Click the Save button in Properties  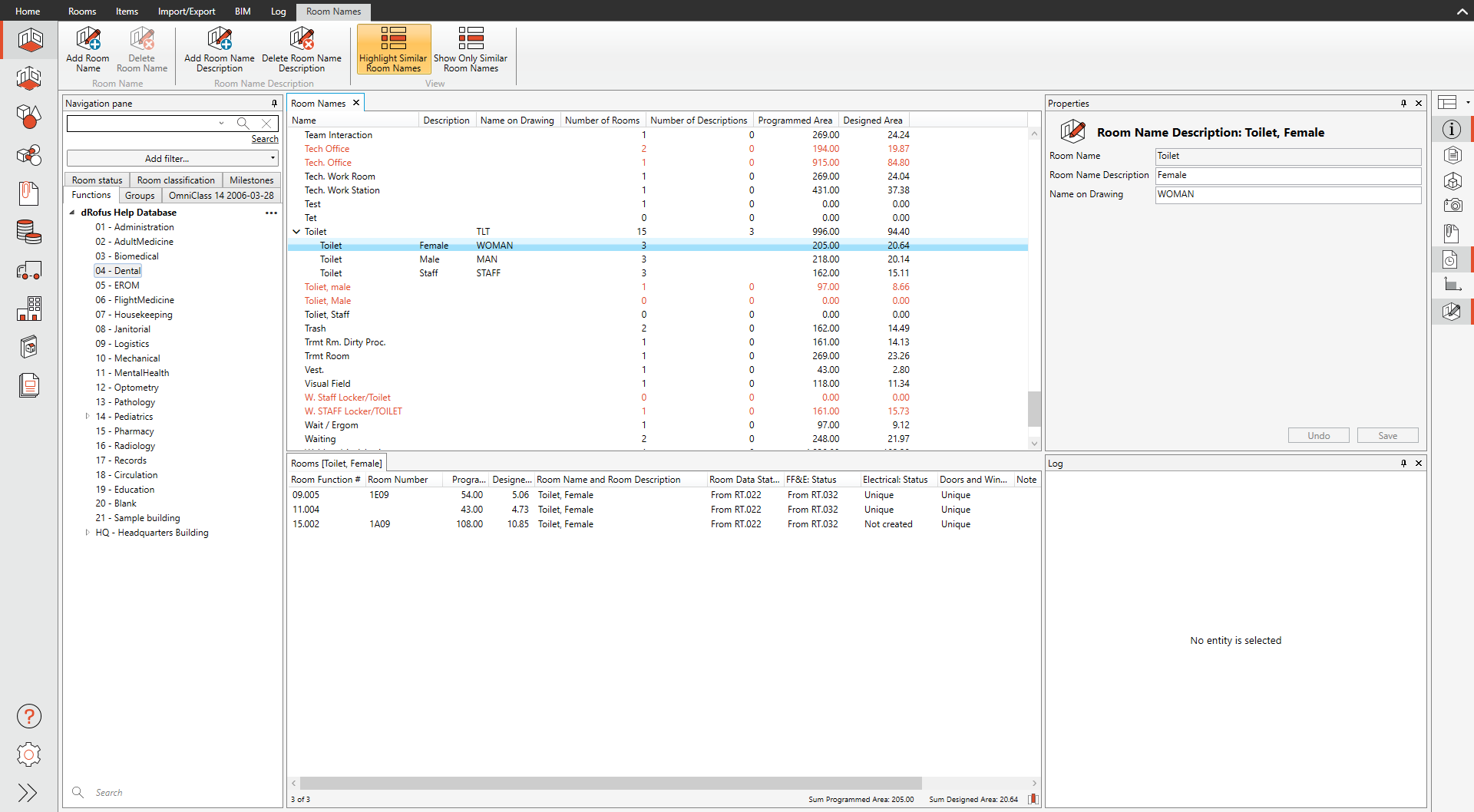tap(1387, 436)
